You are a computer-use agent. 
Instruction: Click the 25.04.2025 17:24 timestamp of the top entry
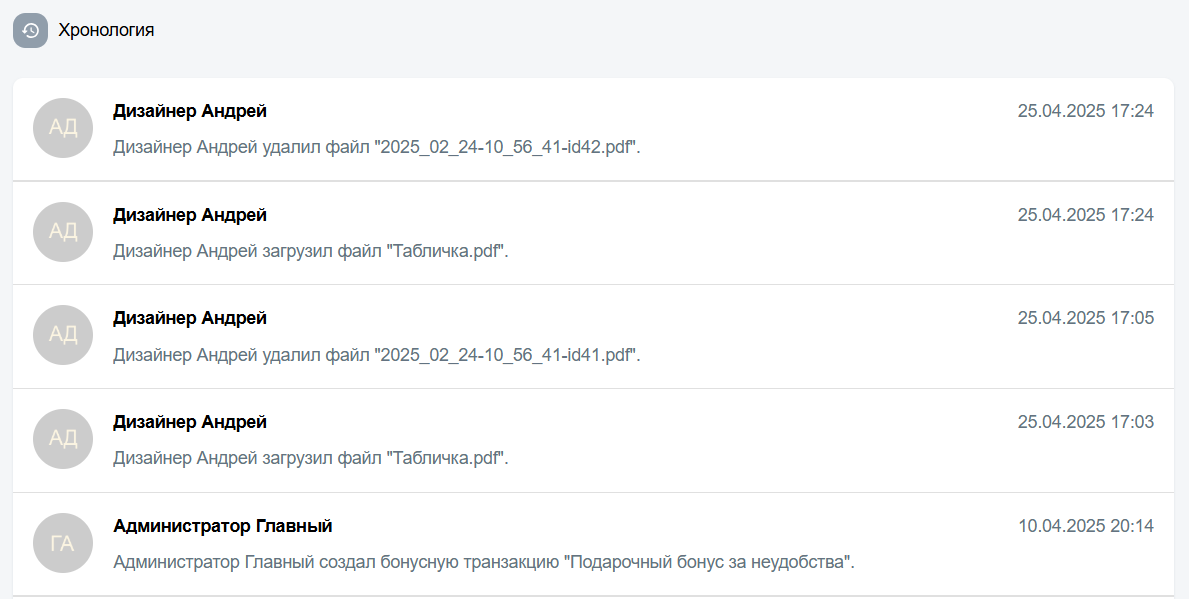click(x=1086, y=111)
